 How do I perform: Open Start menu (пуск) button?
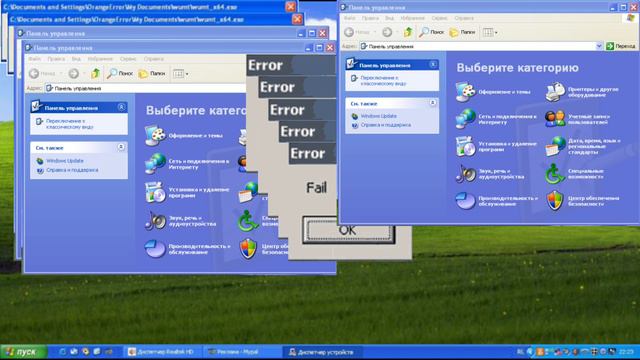[24, 351]
